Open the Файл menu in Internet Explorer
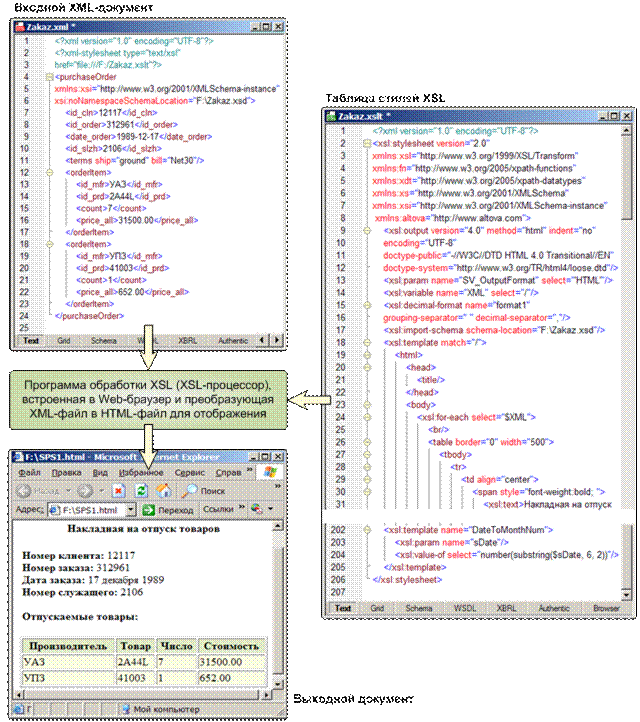 29,472
